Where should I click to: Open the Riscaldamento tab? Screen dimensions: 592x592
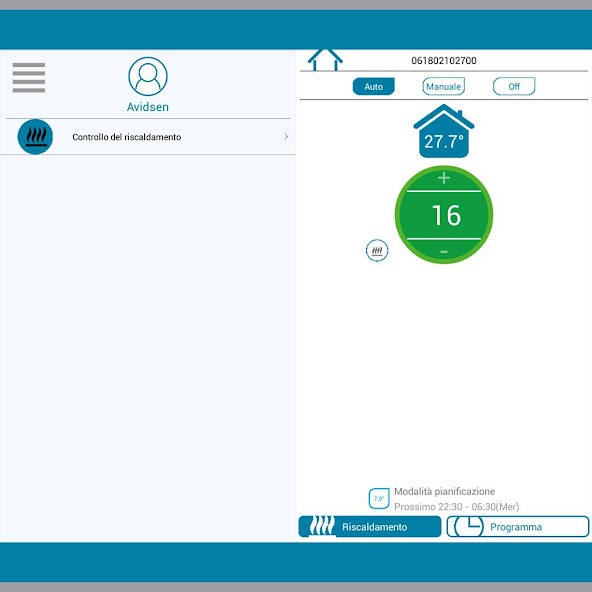(x=370, y=526)
